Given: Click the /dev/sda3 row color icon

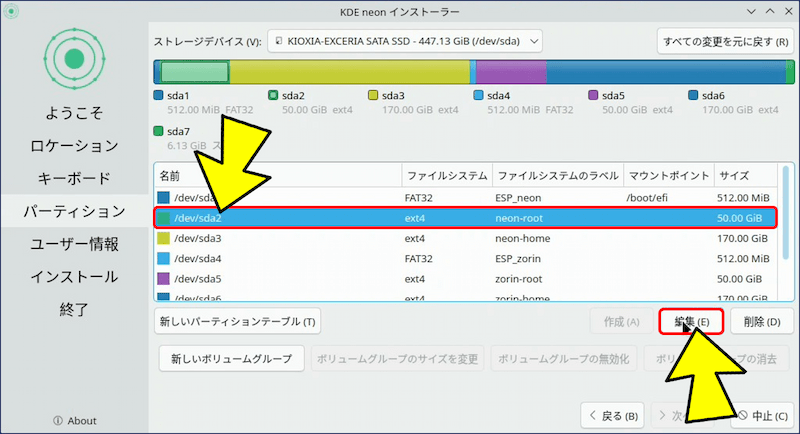Looking at the screenshot, I should coord(165,240).
